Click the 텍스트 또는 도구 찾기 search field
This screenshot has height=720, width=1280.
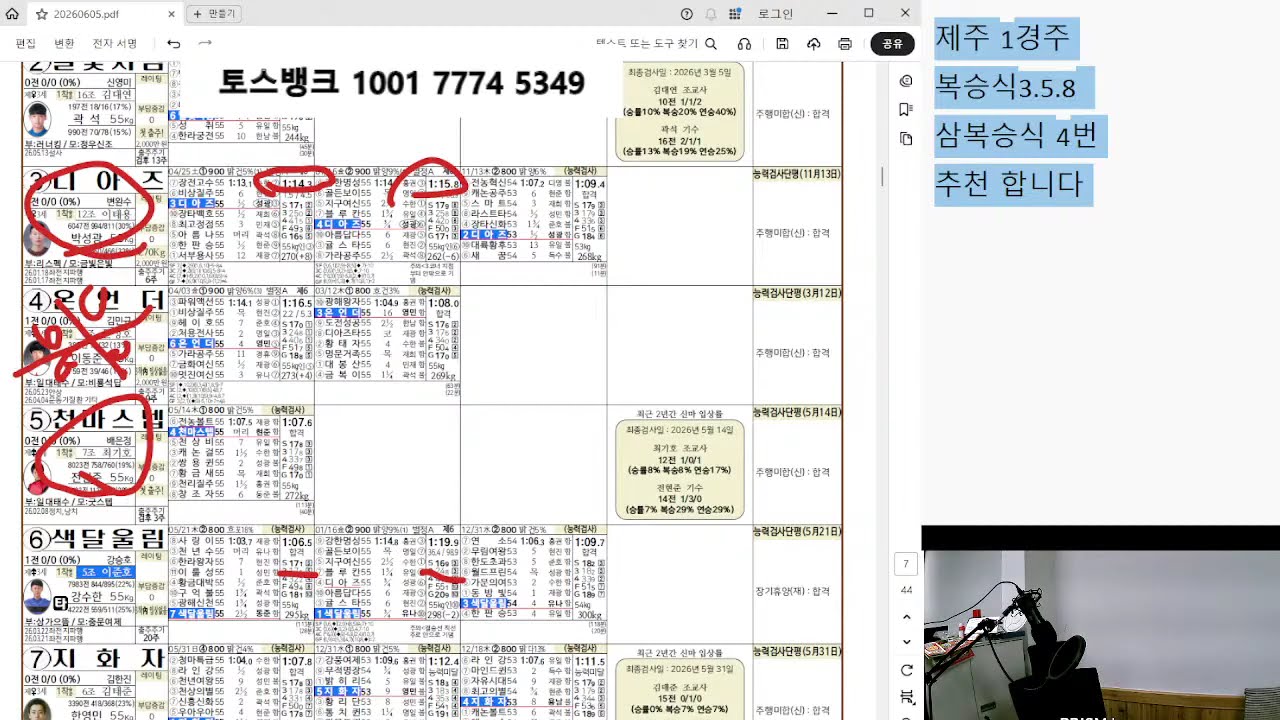pyautogui.click(x=647, y=44)
